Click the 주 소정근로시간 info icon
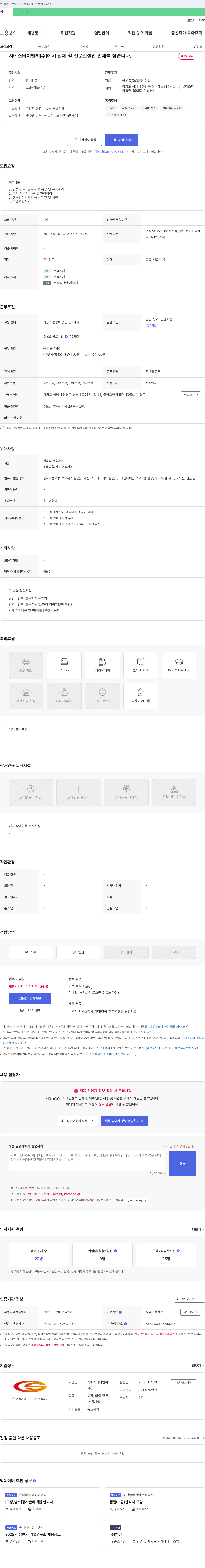The width and height of the screenshot is (205, 1568). [66, 337]
